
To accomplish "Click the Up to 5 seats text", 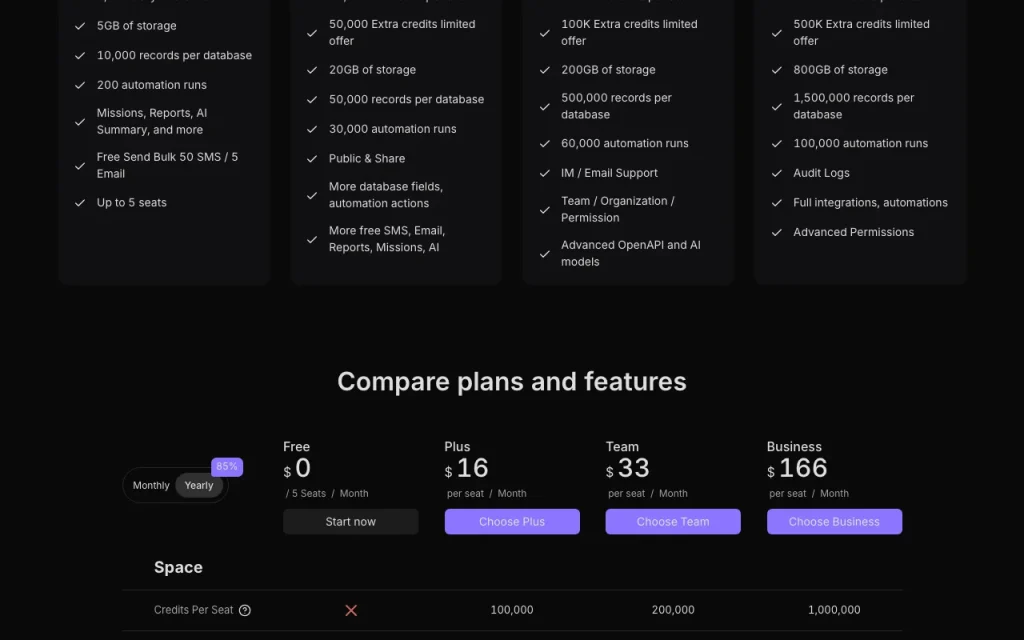I will pyautogui.click(x=132, y=202).
